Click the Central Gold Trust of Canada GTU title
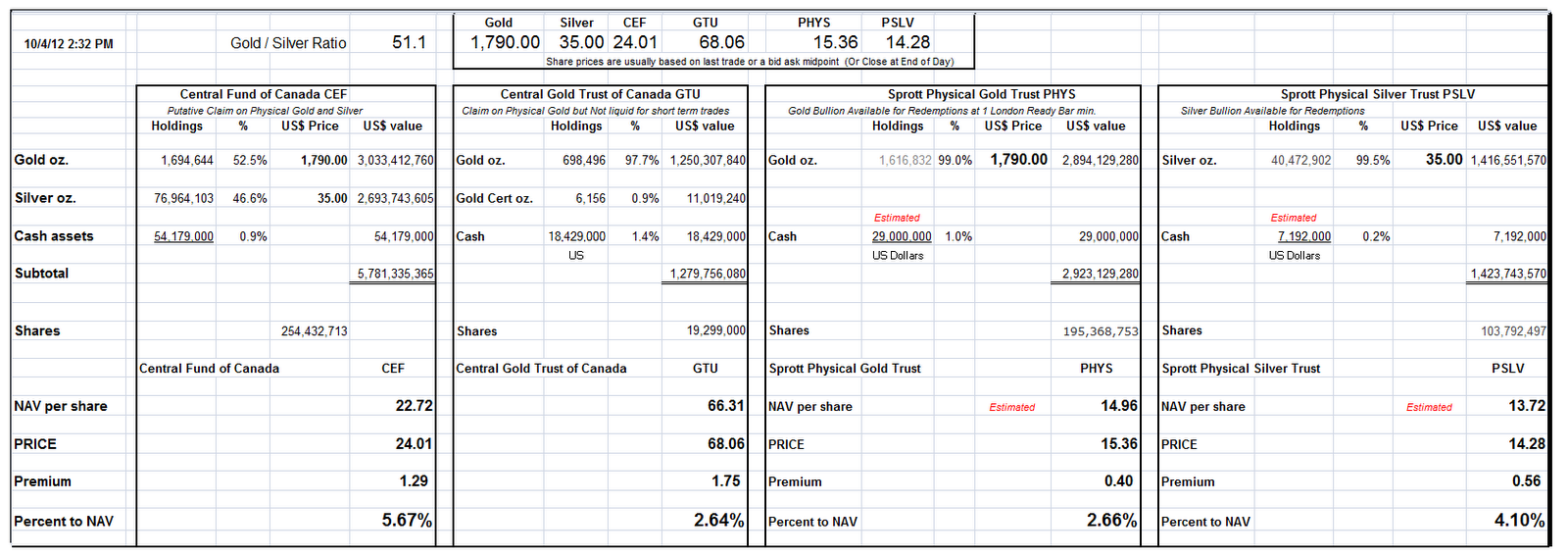Image resolution: width=1568 pixels, height=554 pixels. coord(600,94)
